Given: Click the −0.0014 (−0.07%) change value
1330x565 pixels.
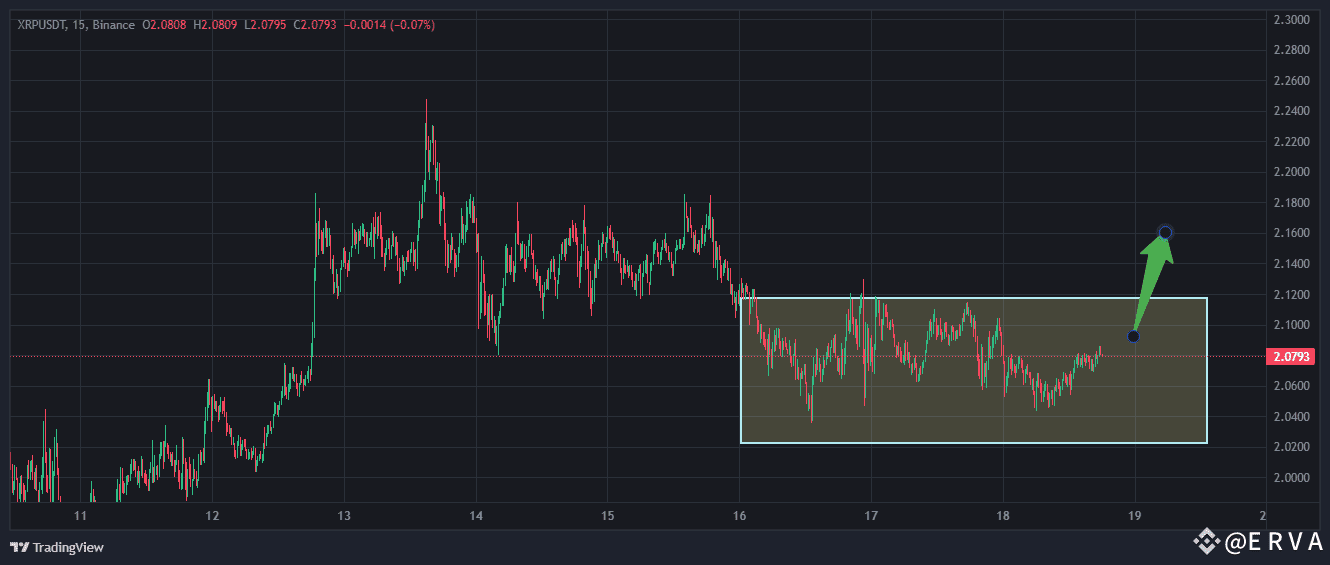Looking at the screenshot, I should [390, 25].
